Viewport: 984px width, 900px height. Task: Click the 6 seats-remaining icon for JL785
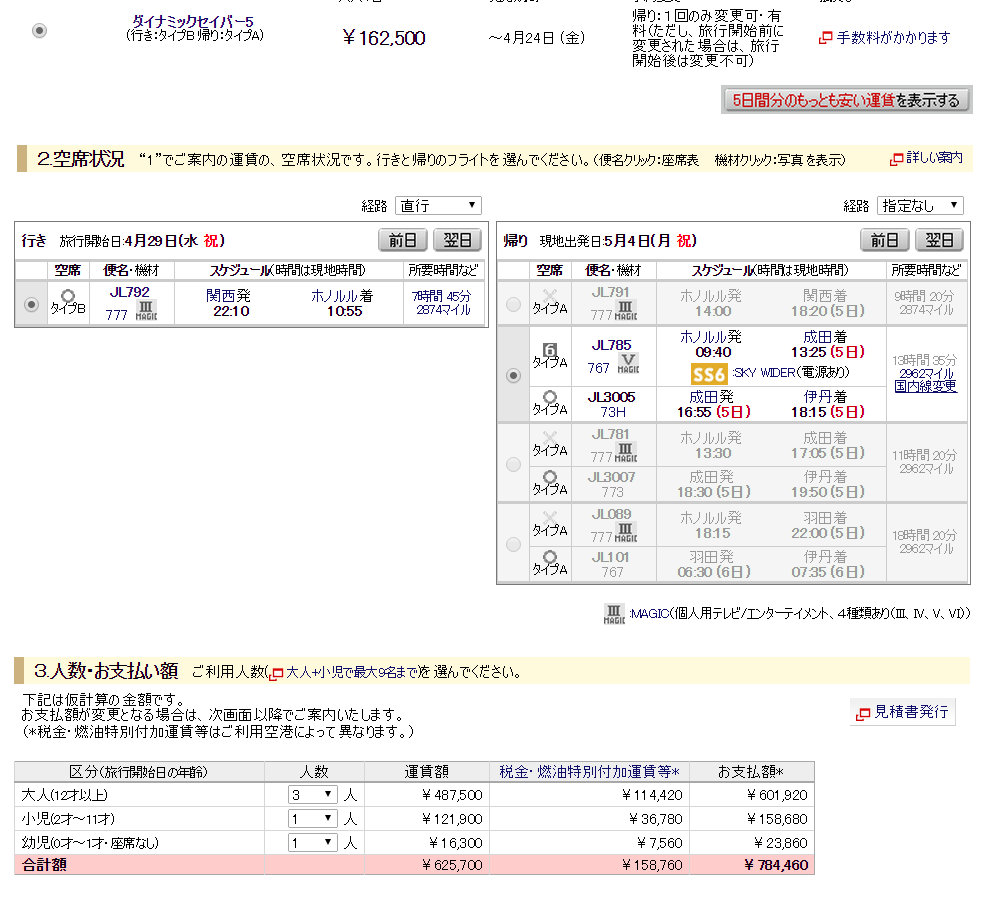pyautogui.click(x=550, y=350)
